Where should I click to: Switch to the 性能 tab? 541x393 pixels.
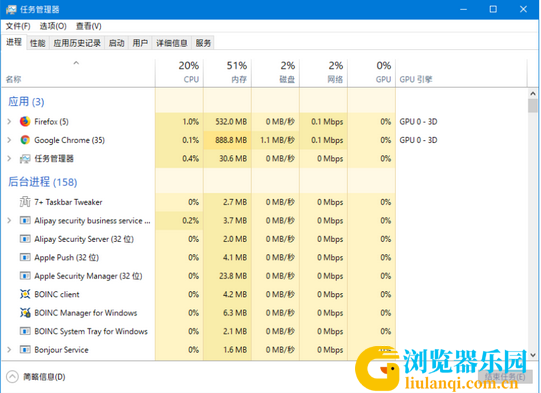click(x=38, y=43)
